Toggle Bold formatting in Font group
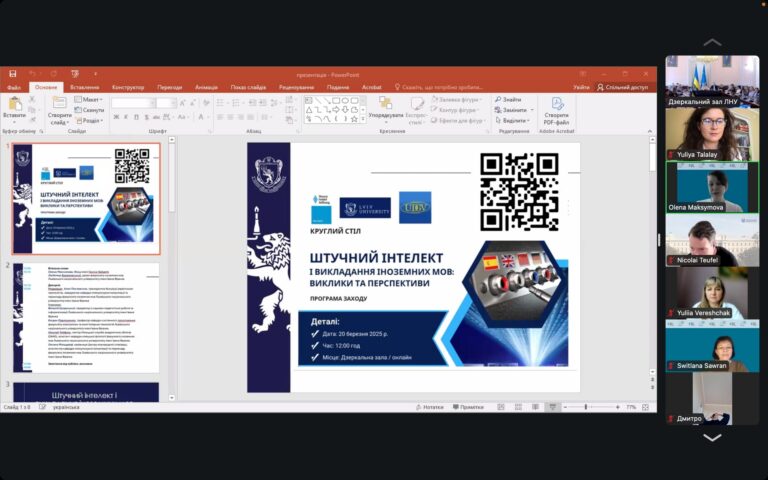 coord(115,118)
